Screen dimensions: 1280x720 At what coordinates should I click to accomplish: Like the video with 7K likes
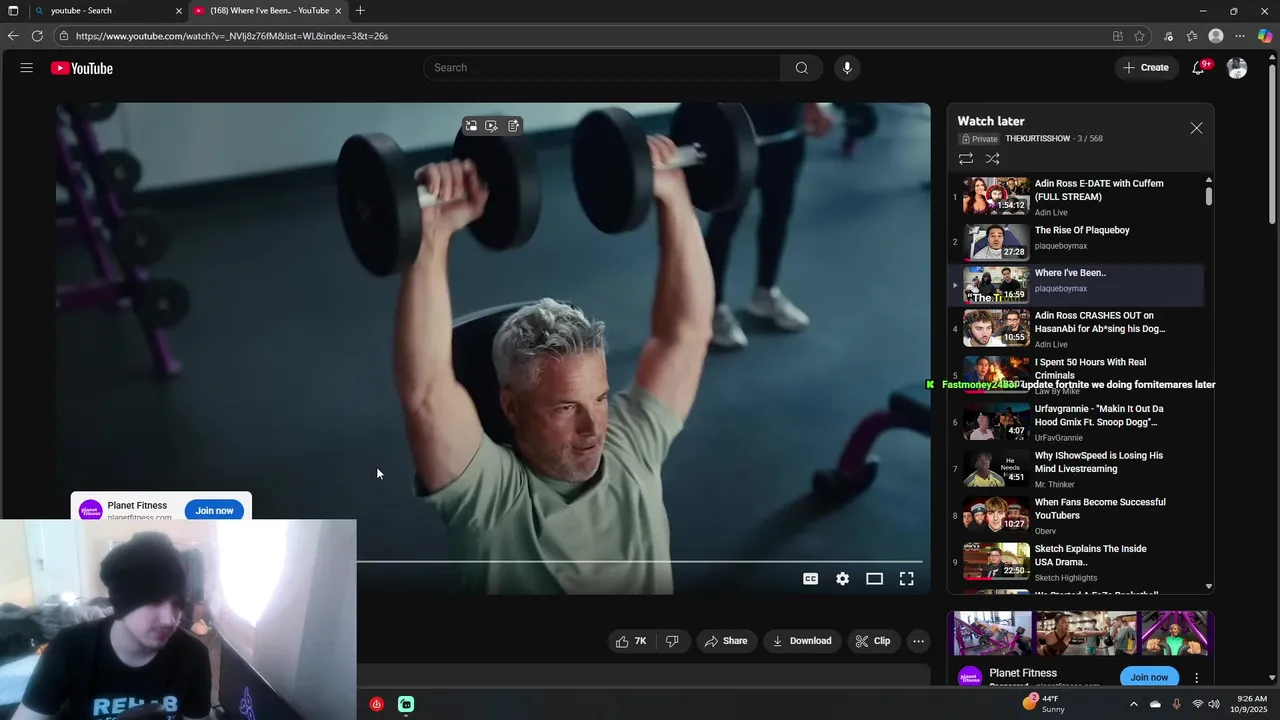[x=631, y=641]
